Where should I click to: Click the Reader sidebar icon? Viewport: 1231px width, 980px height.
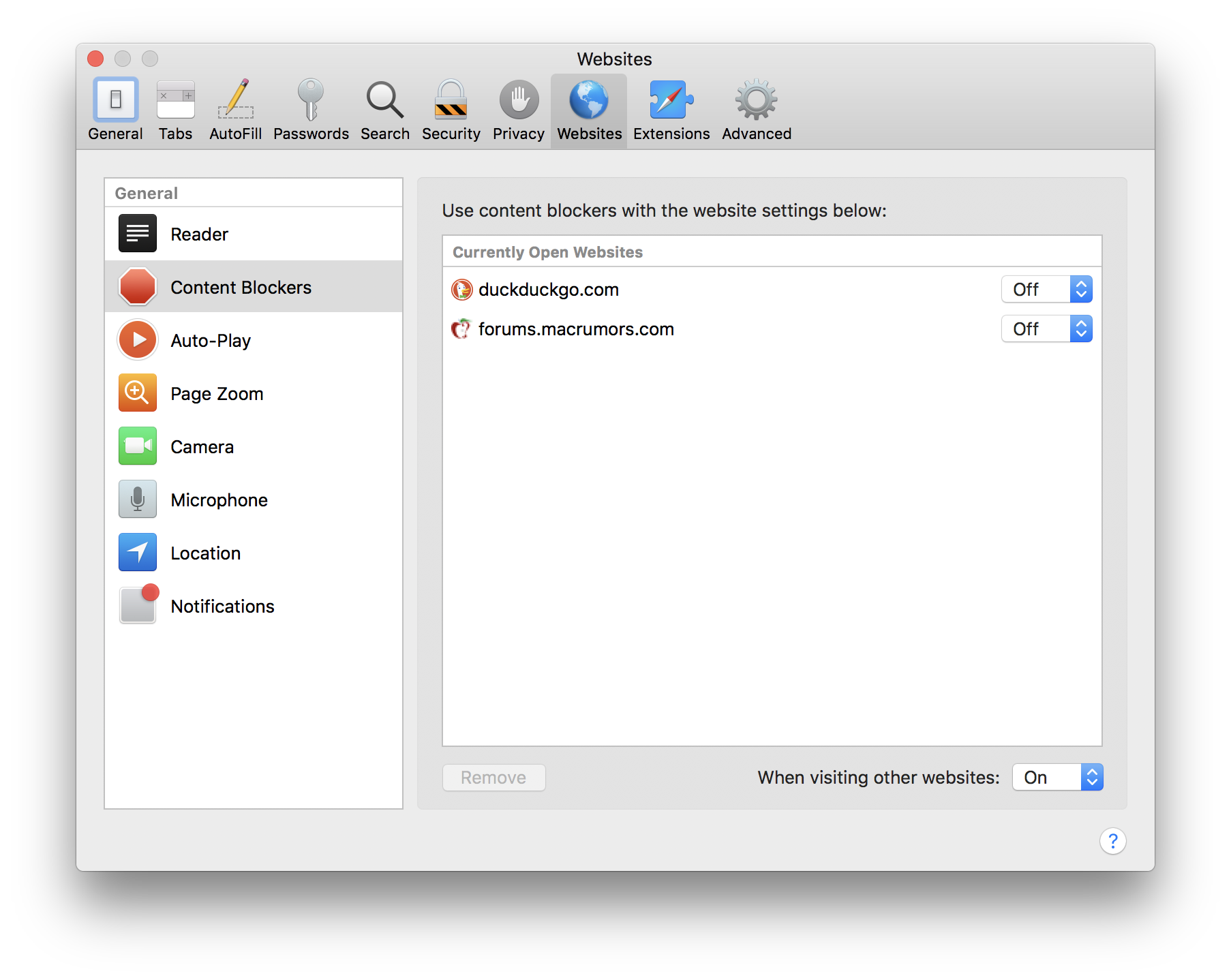coord(138,234)
